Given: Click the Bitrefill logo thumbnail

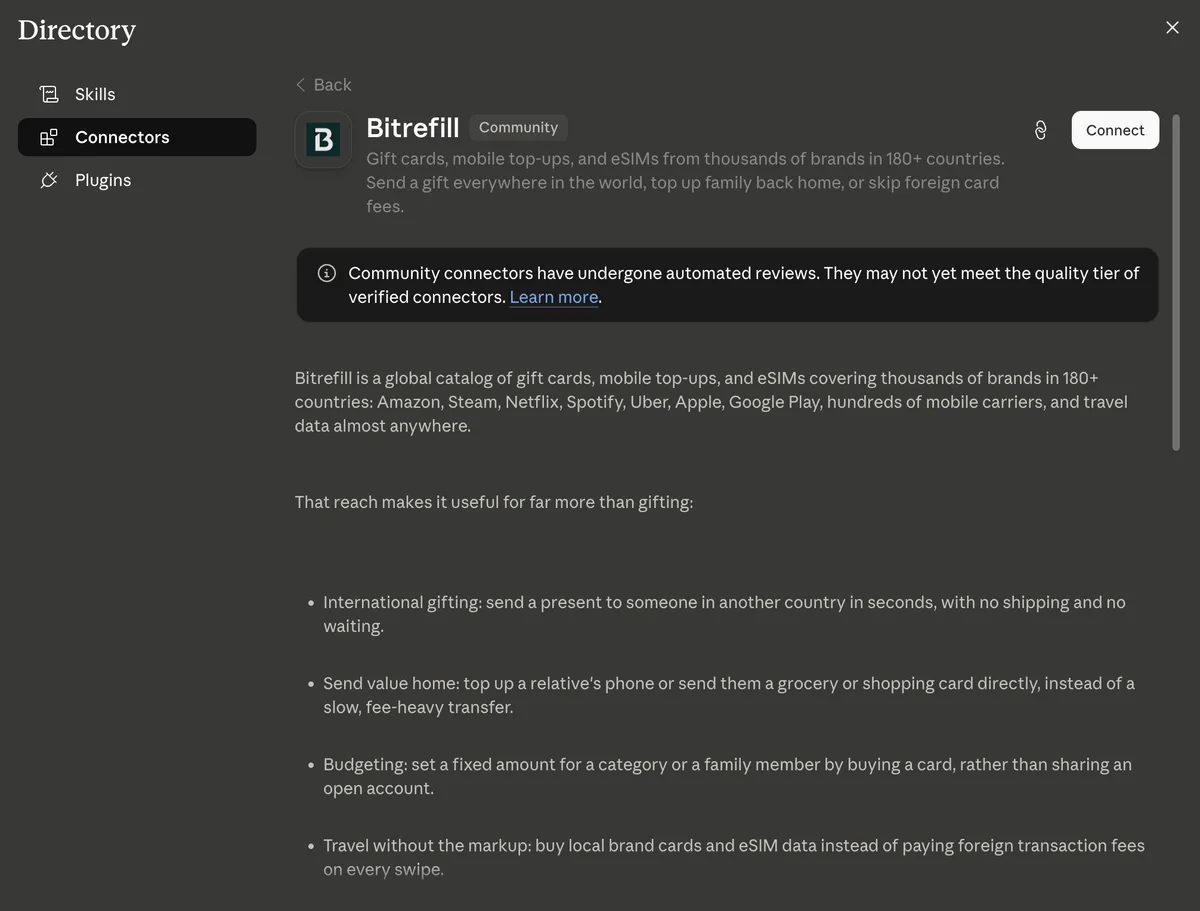Looking at the screenshot, I should click(x=323, y=139).
